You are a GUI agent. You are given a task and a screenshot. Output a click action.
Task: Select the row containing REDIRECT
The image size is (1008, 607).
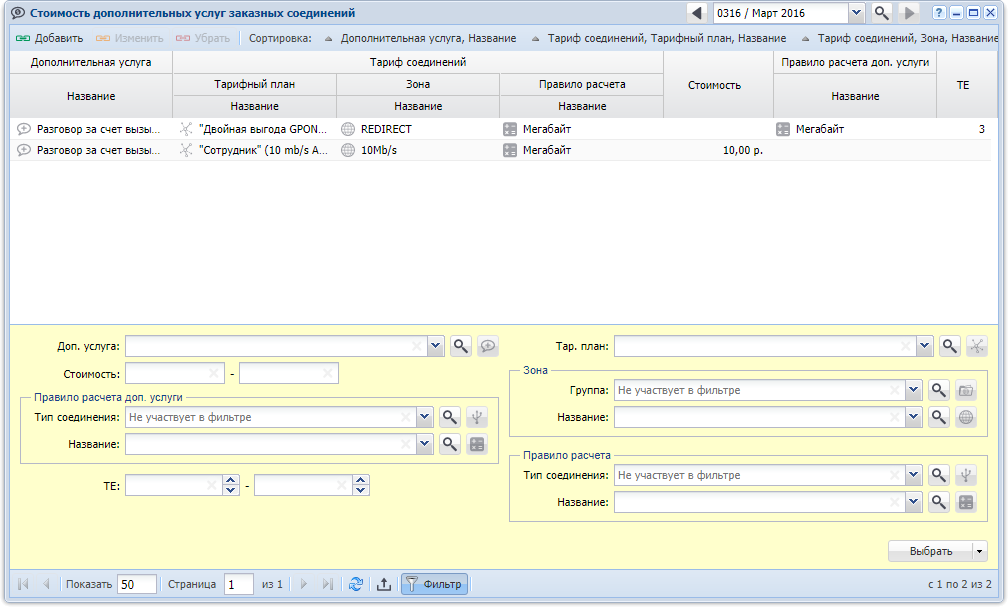tap(500, 129)
